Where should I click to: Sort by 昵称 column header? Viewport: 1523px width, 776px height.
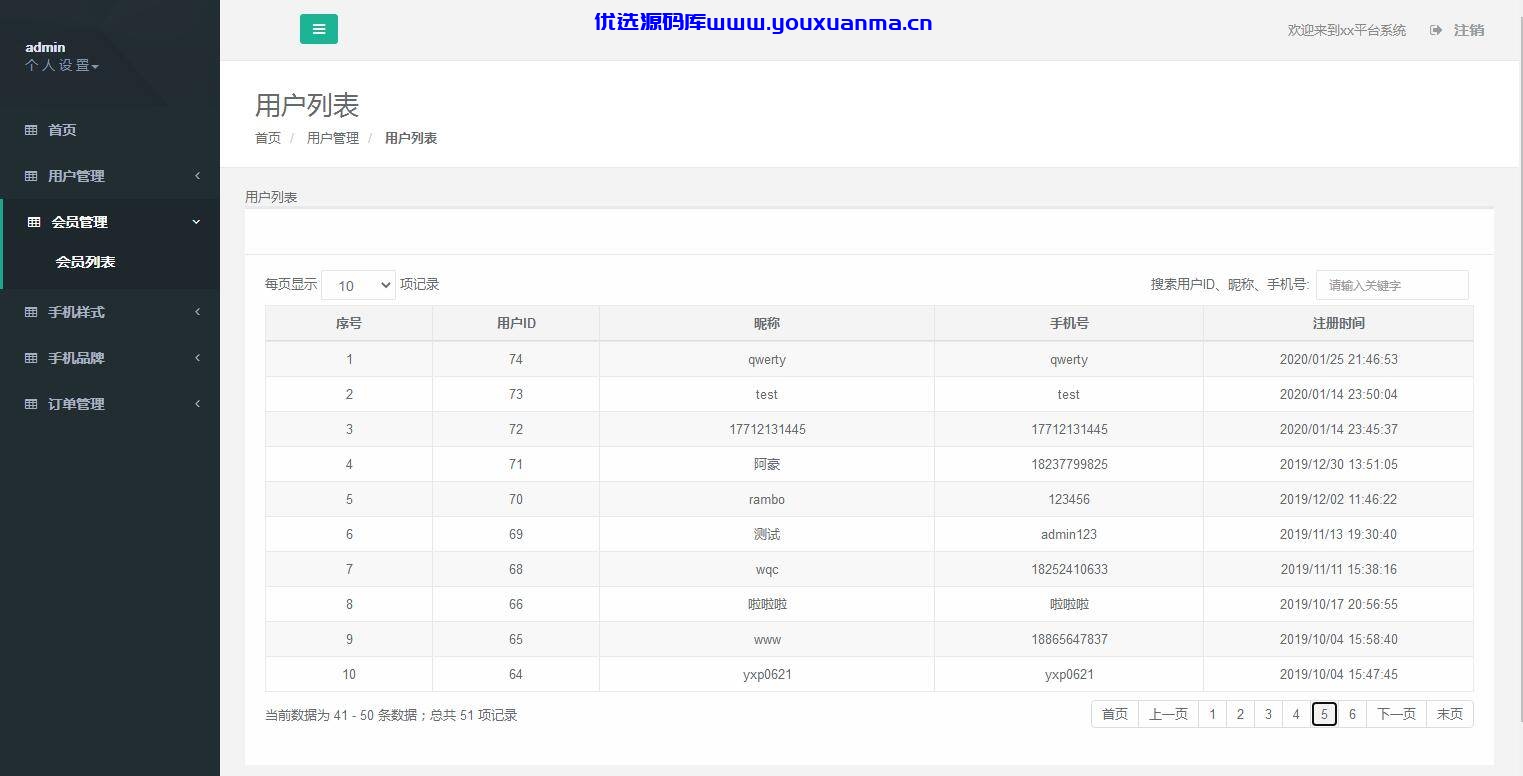[x=767, y=323]
